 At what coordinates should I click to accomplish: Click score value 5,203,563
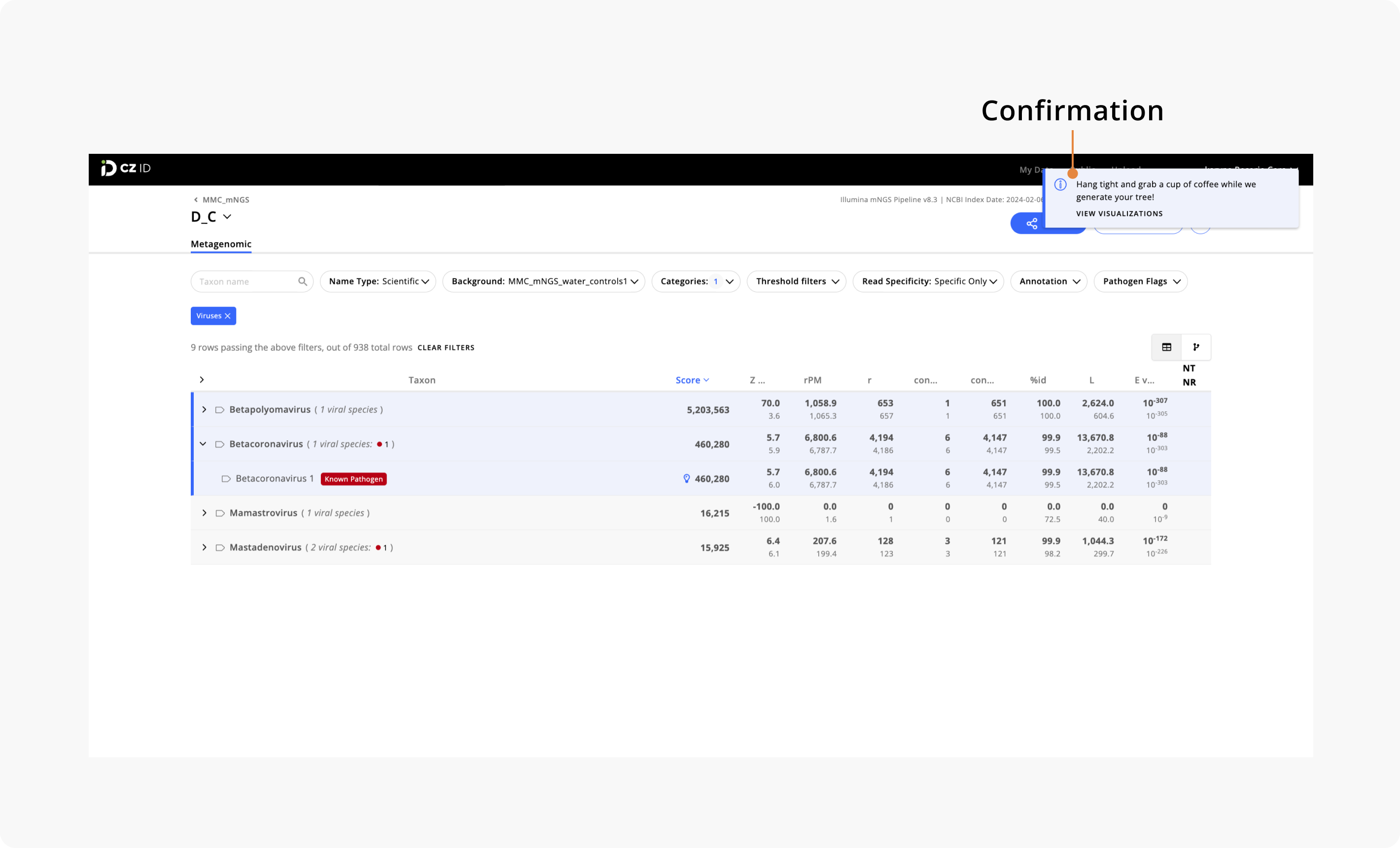tap(708, 410)
